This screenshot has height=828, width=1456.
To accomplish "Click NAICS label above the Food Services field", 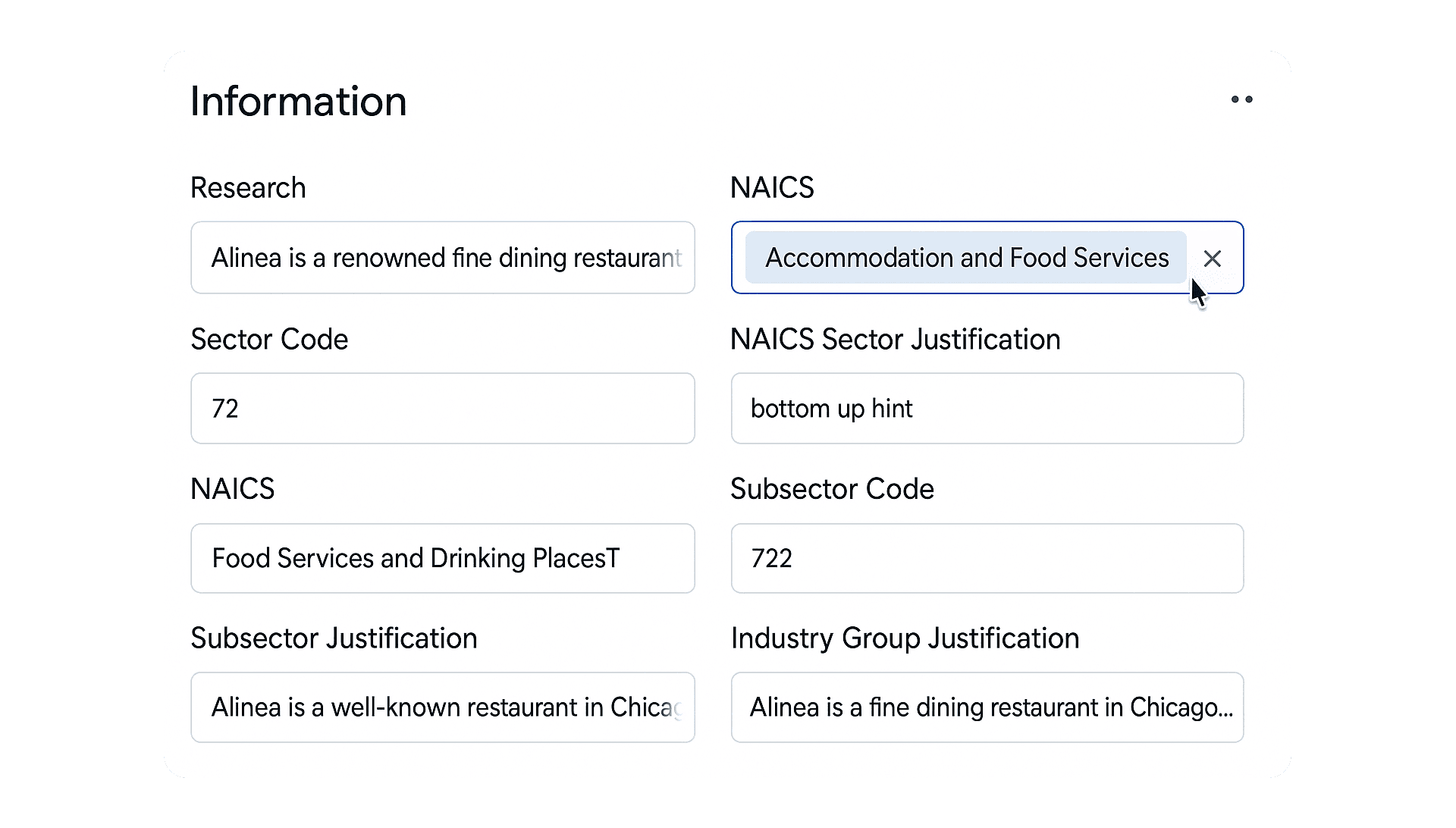I will pyautogui.click(x=232, y=489).
